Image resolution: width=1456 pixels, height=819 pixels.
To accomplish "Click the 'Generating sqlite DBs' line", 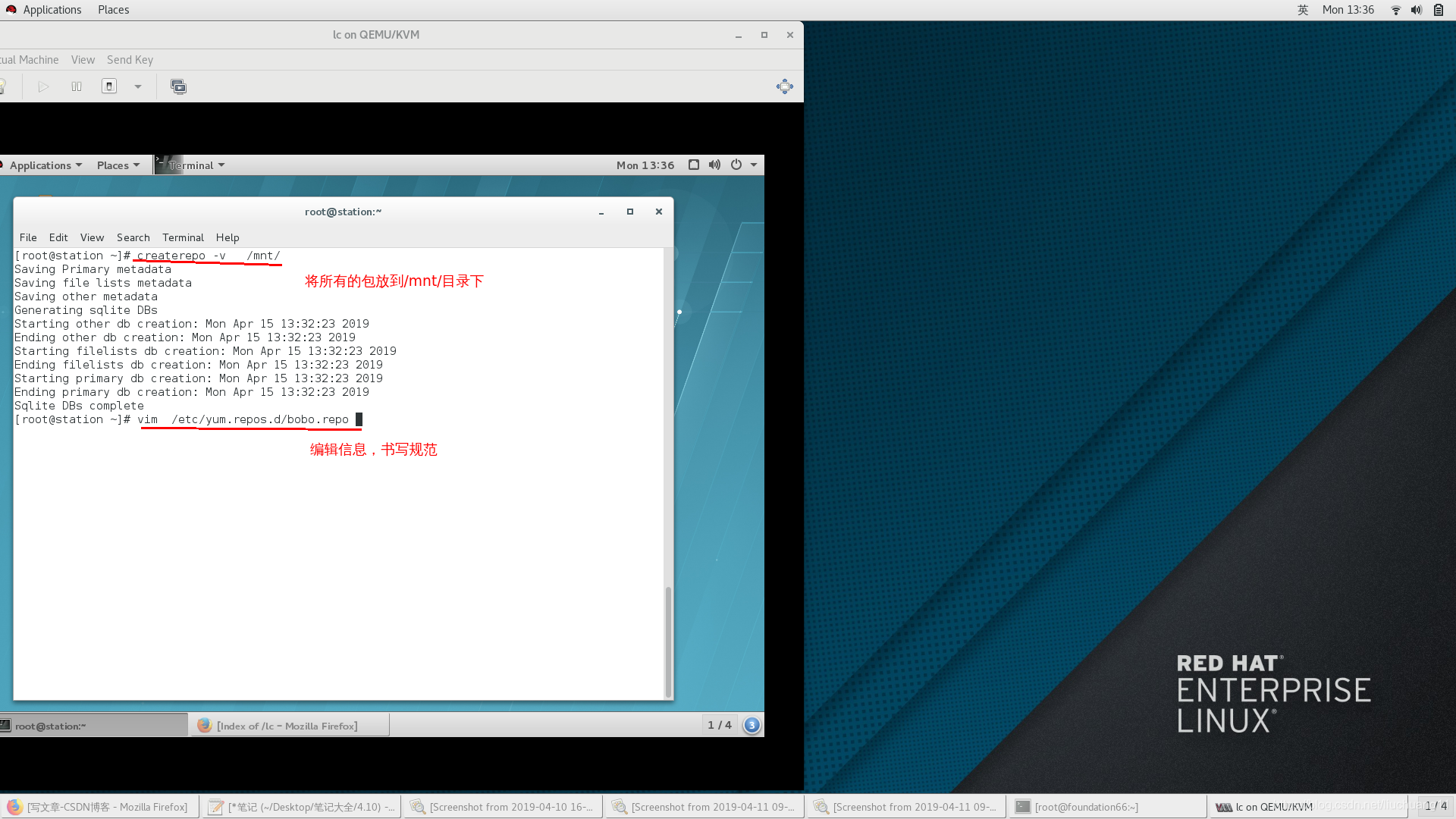I will pyautogui.click(x=86, y=310).
